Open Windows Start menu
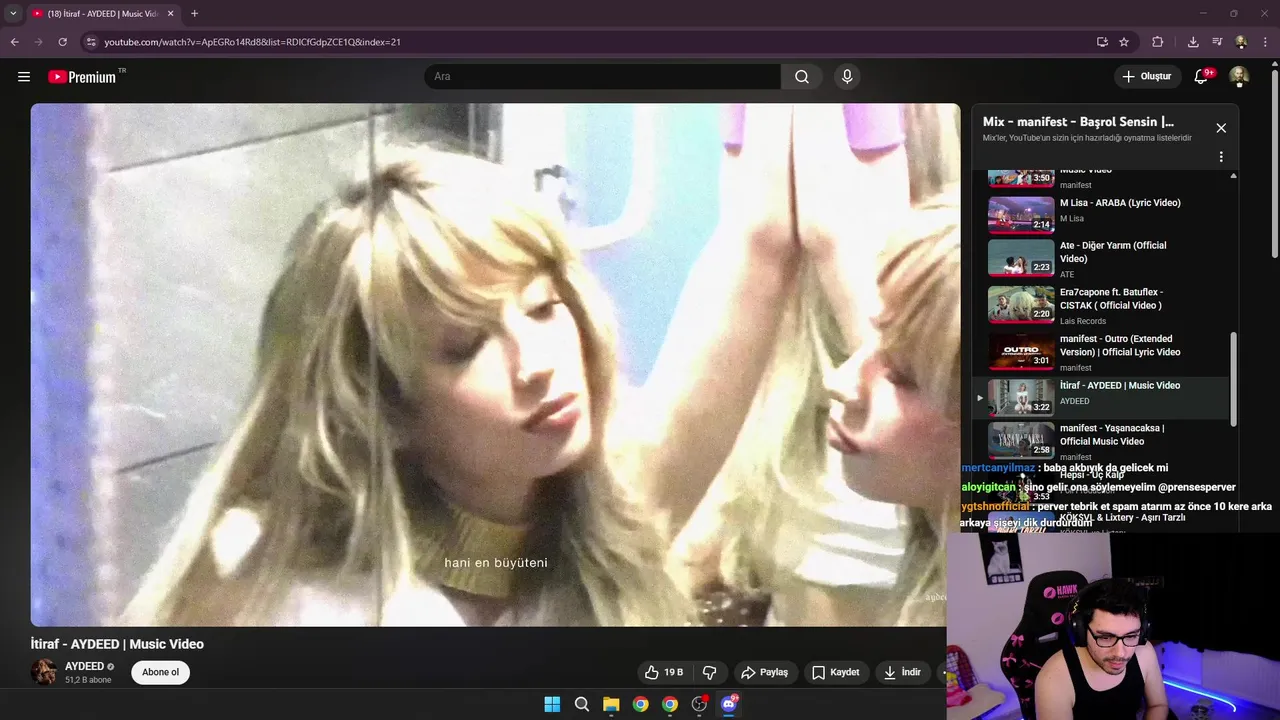The height and width of the screenshot is (720, 1280). point(552,704)
